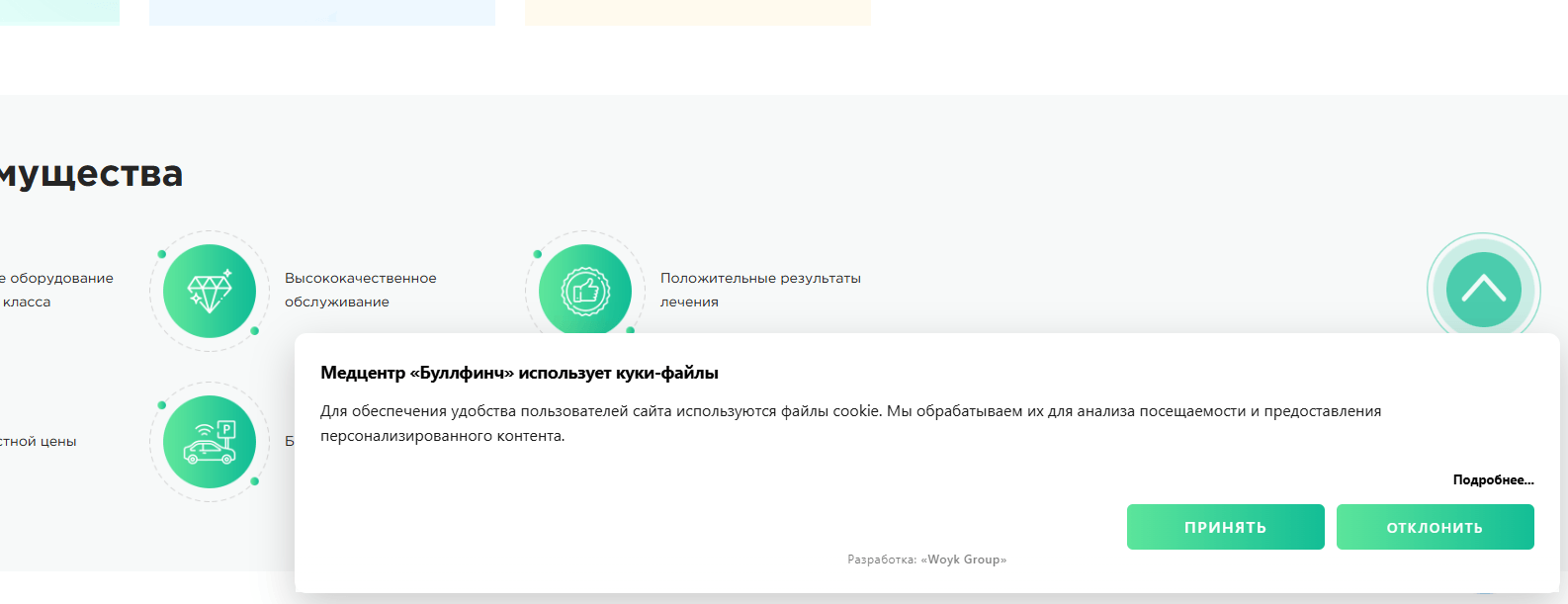The height and width of the screenshot is (604, 1568).
Task: Accept cookies with the ПРИНЯТЬ button
Action: [x=1225, y=527]
